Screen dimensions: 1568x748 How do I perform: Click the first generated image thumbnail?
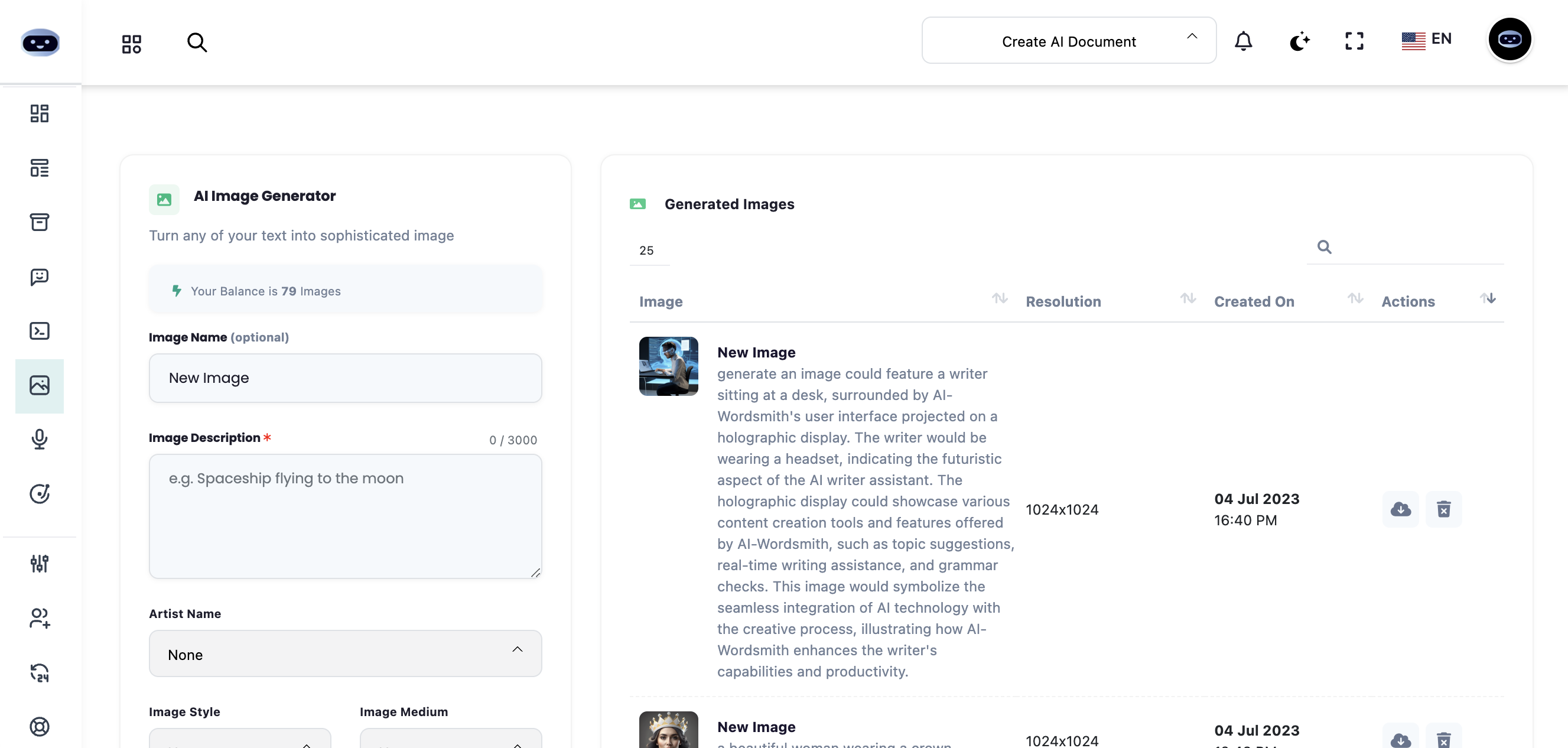point(668,365)
